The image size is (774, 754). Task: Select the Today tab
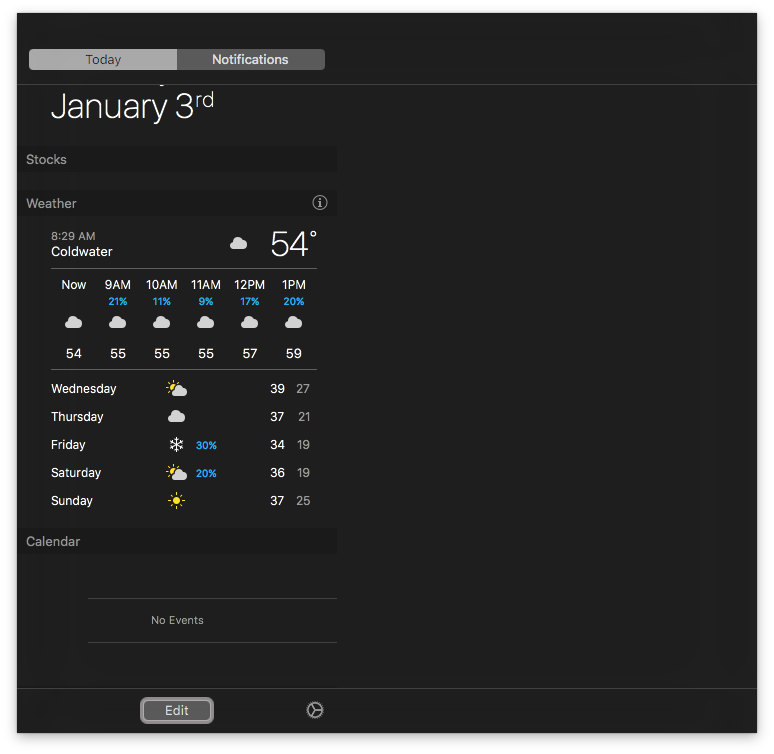click(x=103, y=60)
